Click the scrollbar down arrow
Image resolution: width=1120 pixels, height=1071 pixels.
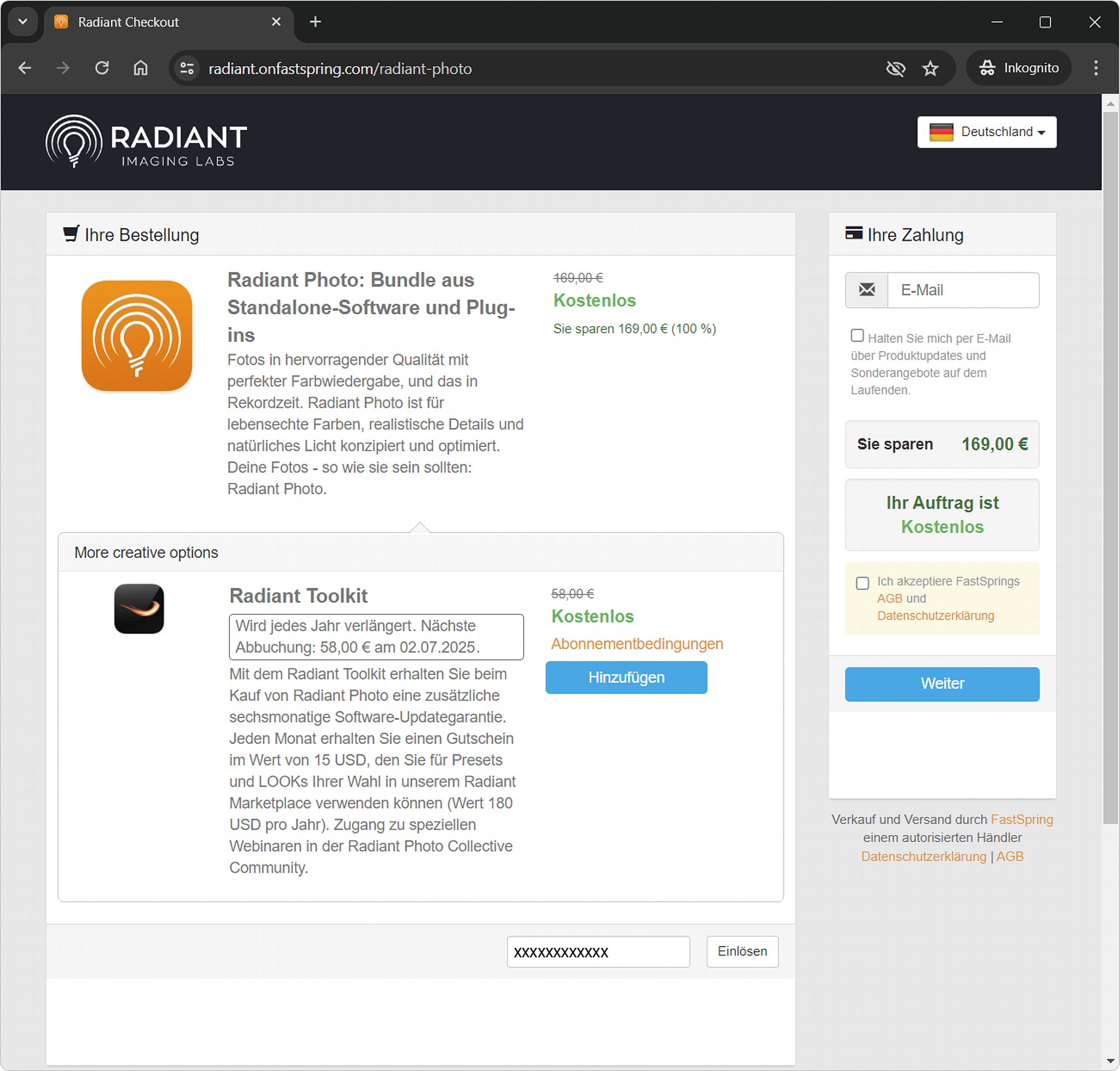coord(1110,1061)
